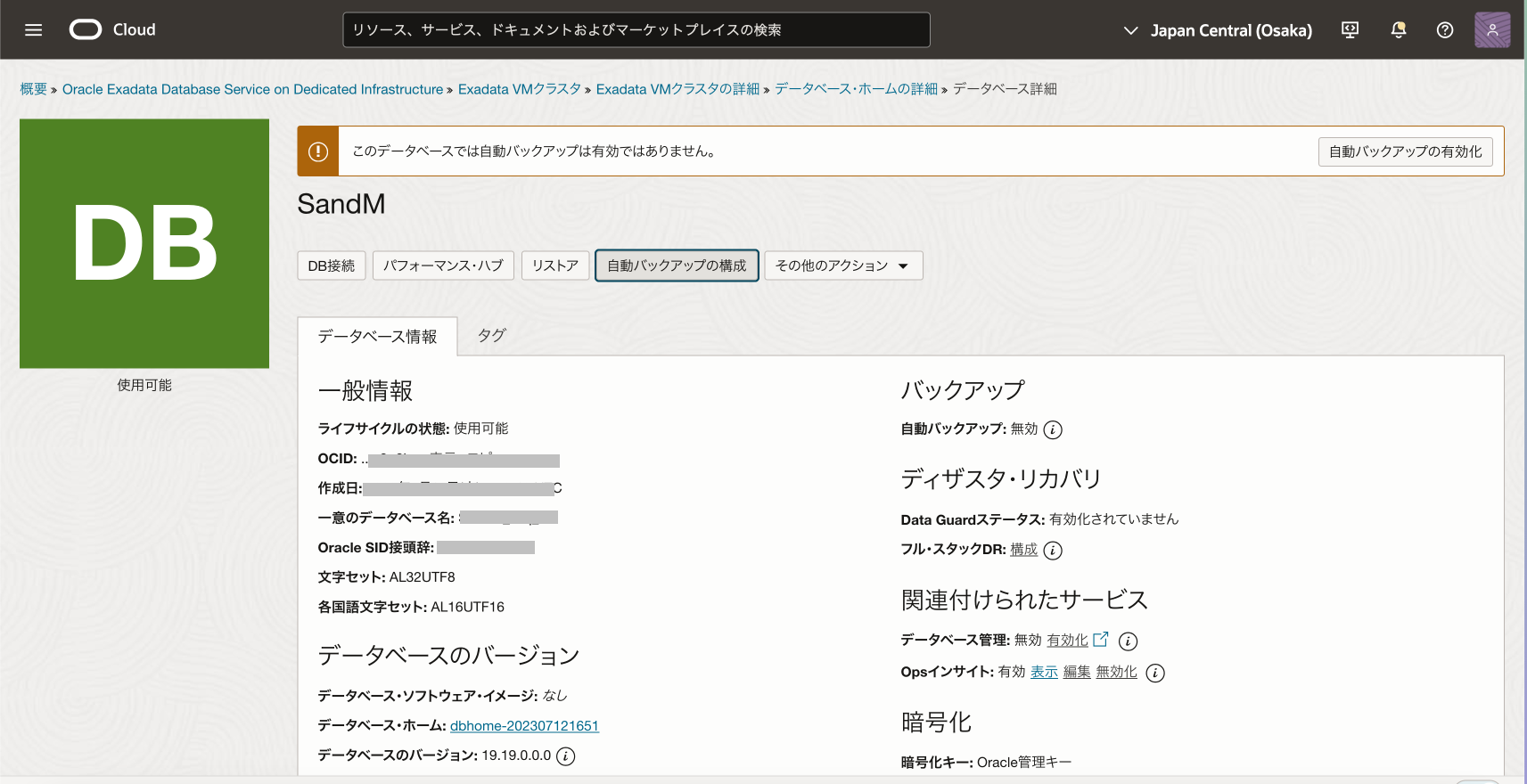Image resolution: width=1527 pixels, height=784 pixels.
Task: Click info icon beside フル・スタックDR
Action: tap(1053, 551)
